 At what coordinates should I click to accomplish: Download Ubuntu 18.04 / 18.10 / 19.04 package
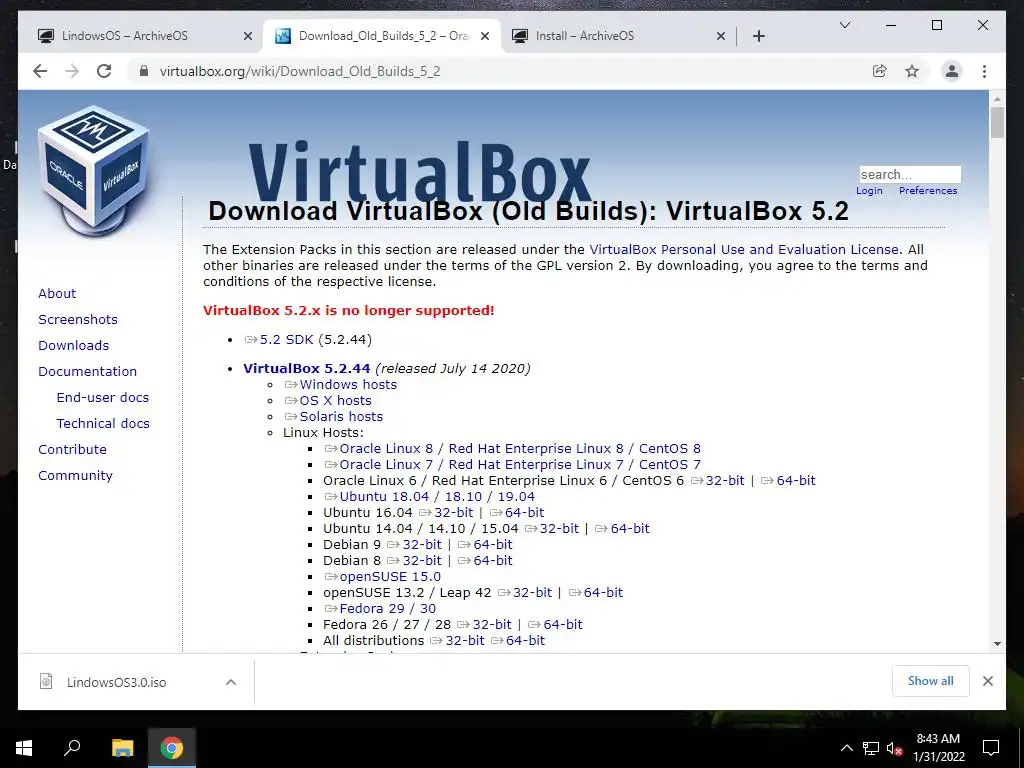(x=430, y=496)
